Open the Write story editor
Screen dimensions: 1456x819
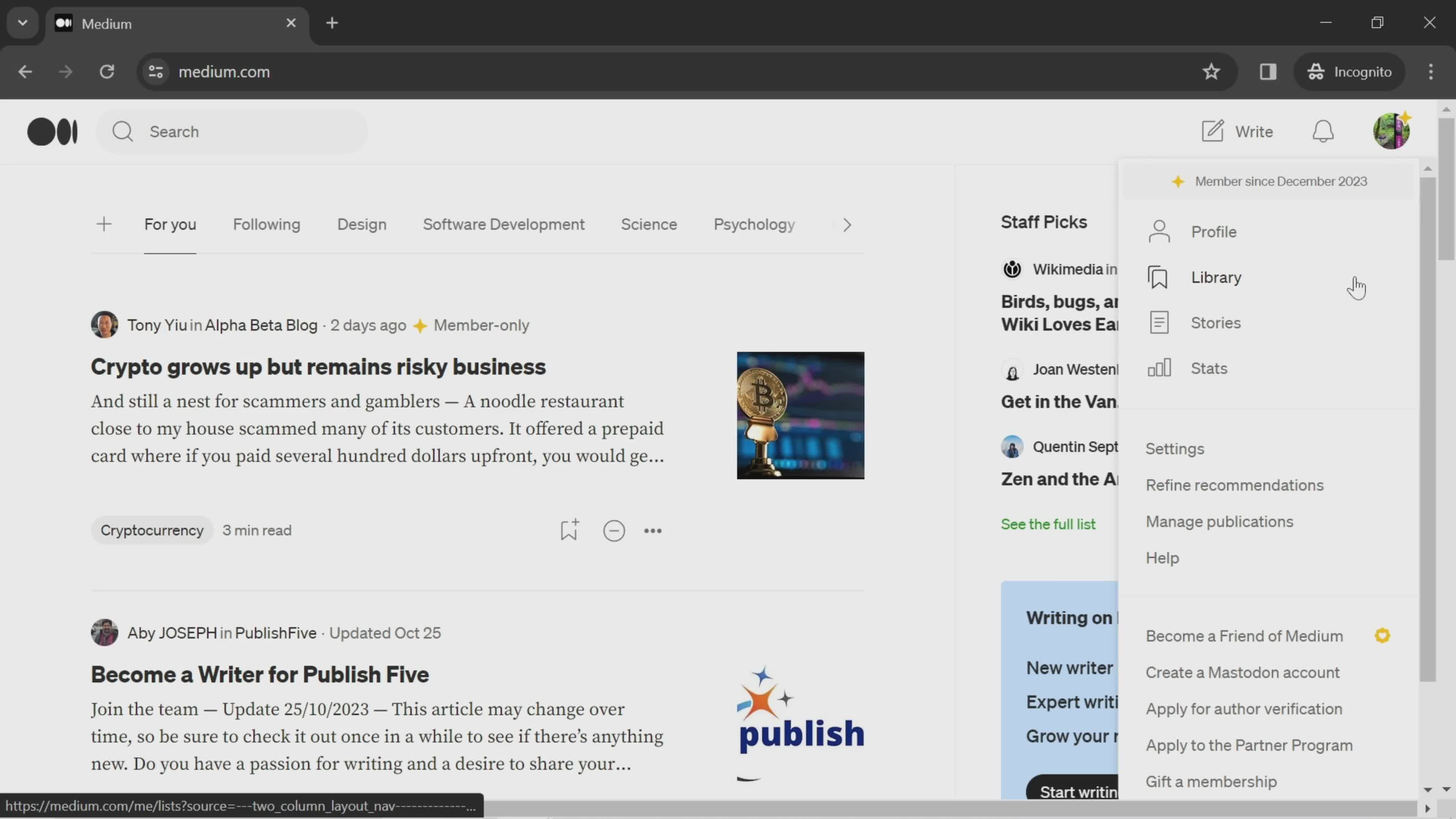1237,132
